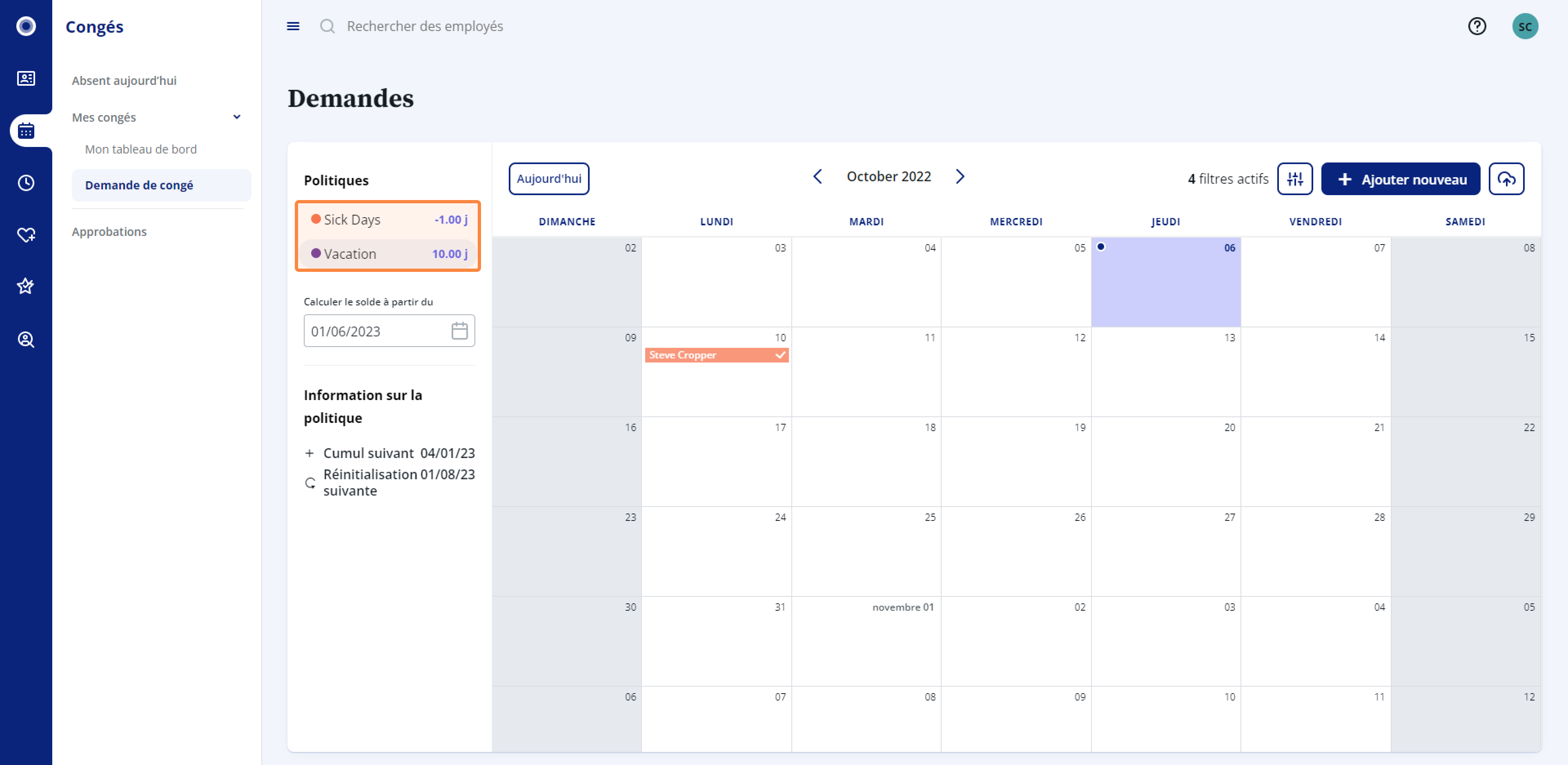Click the plus icon beside Cumul suivant
The height and width of the screenshot is (765, 1568).
tap(309, 454)
